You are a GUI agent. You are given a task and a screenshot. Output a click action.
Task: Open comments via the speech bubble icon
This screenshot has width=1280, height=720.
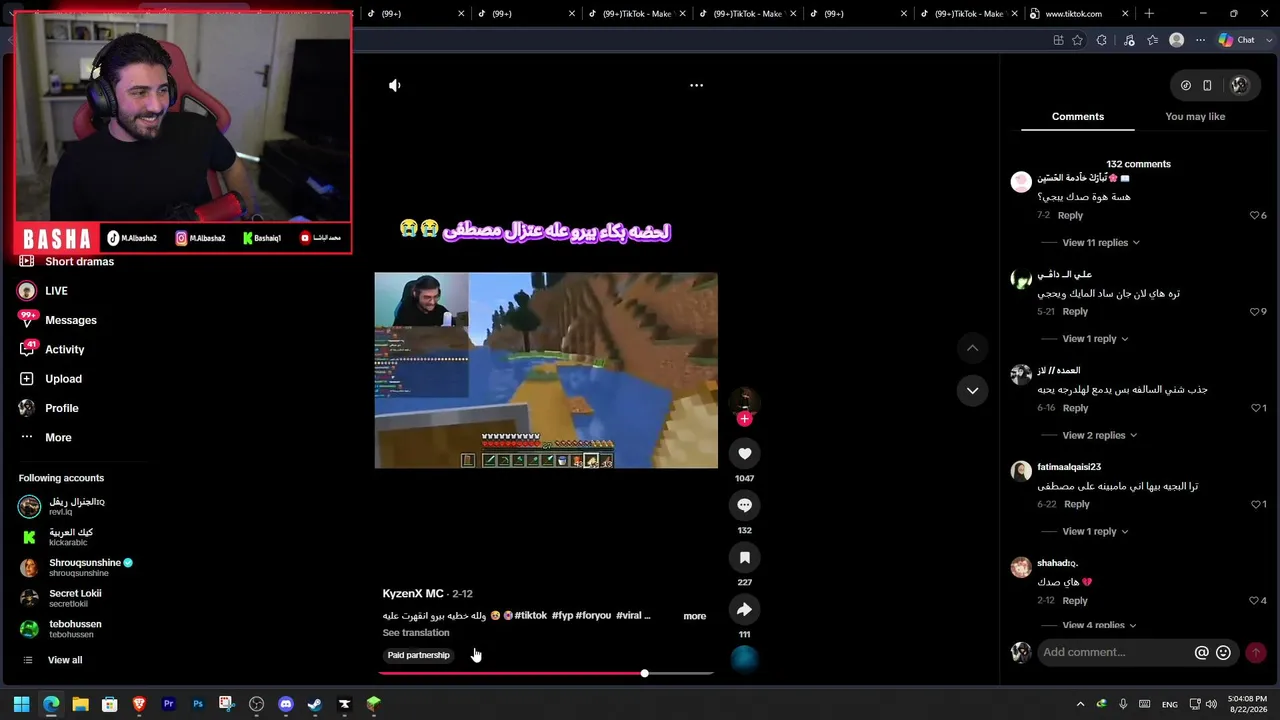(744, 506)
